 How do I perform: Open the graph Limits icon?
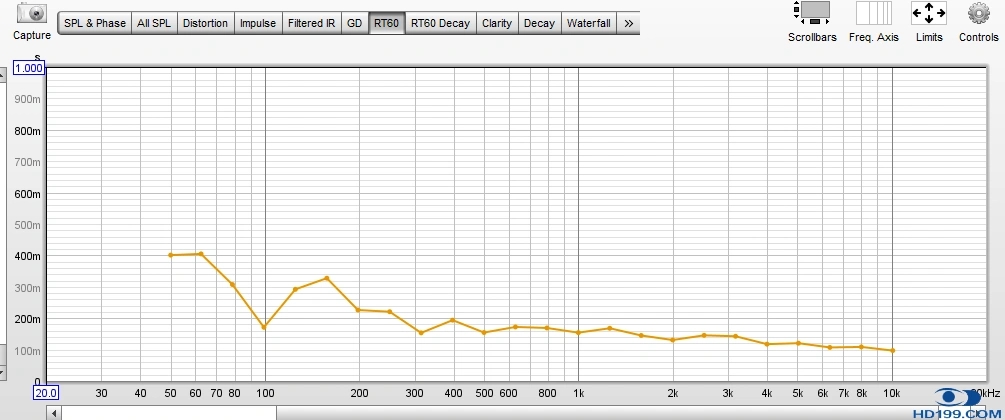(x=928, y=14)
